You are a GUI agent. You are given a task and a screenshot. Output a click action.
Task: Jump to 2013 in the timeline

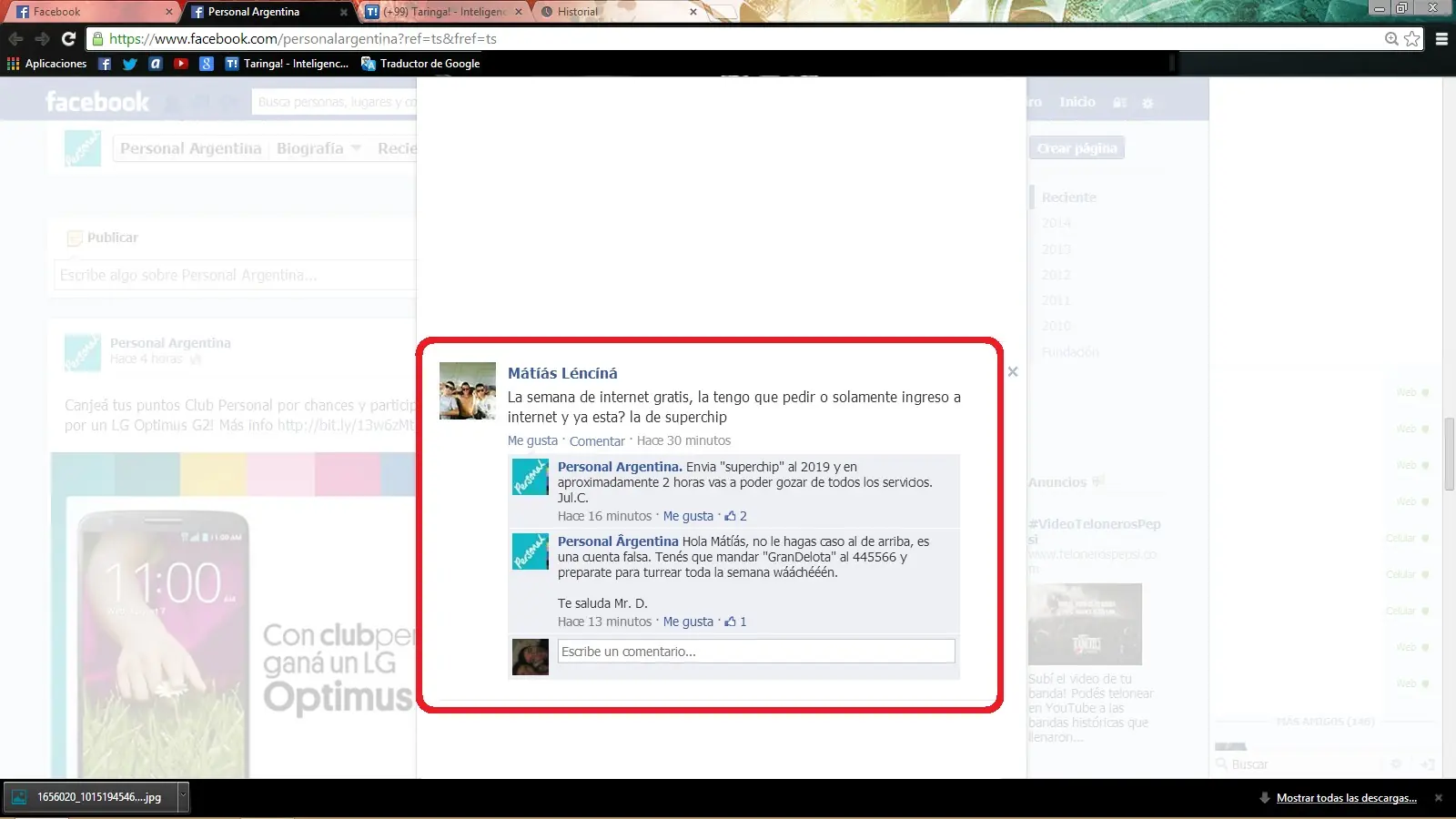pyautogui.click(x=1057, y=249)
